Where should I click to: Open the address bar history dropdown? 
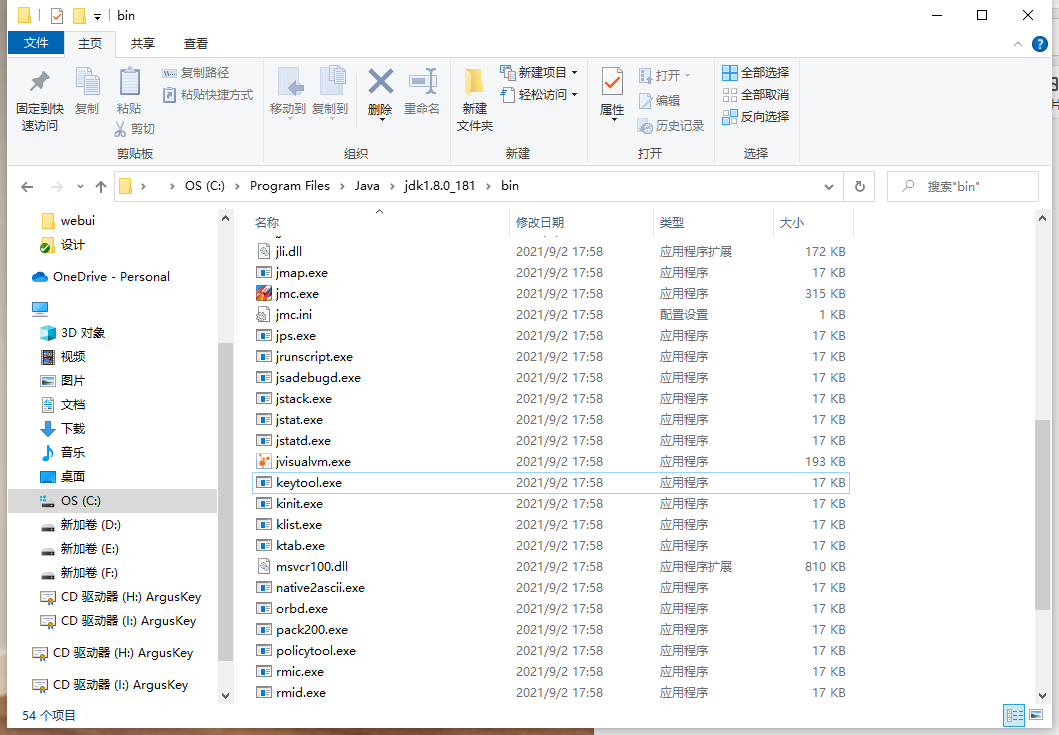point(829,186)
